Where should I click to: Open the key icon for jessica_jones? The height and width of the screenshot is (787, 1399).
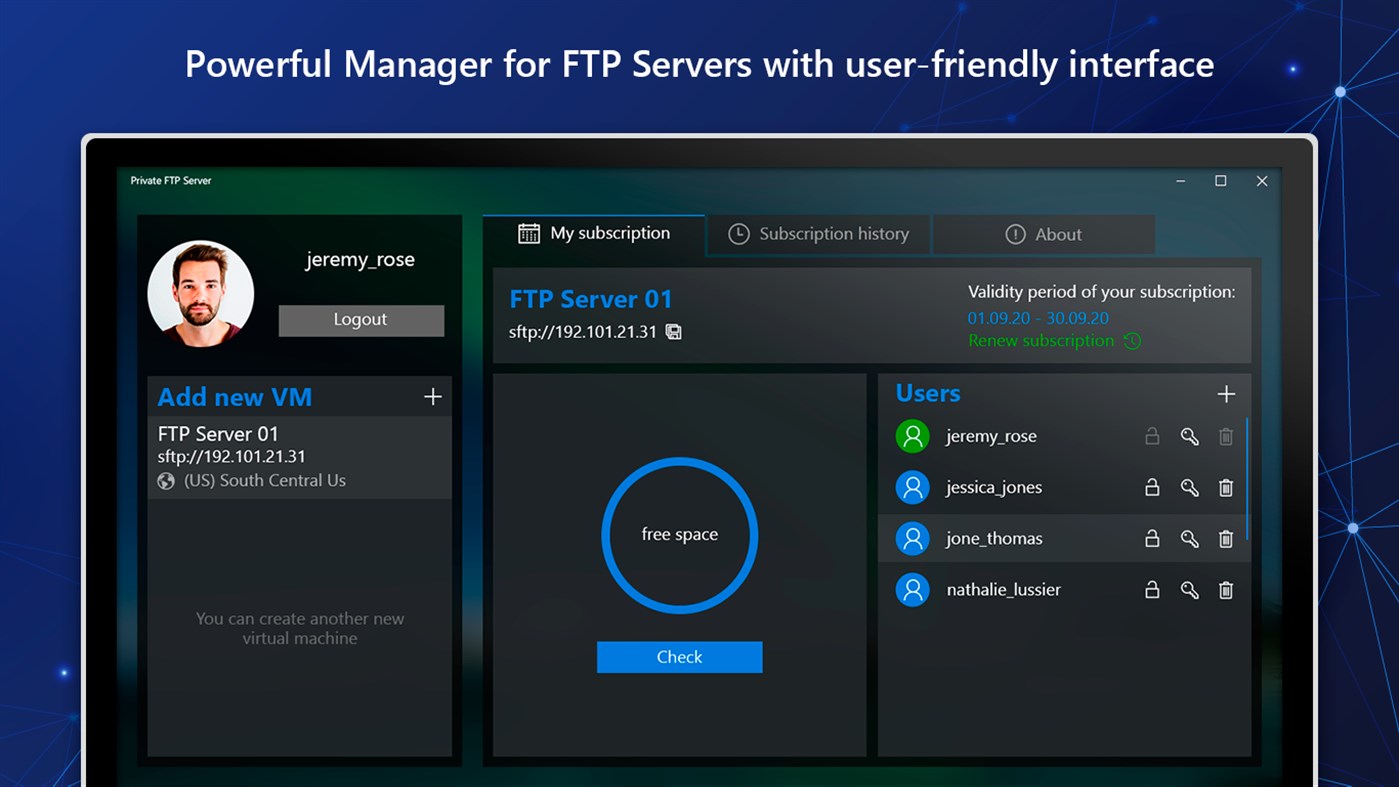(1189, 487)
